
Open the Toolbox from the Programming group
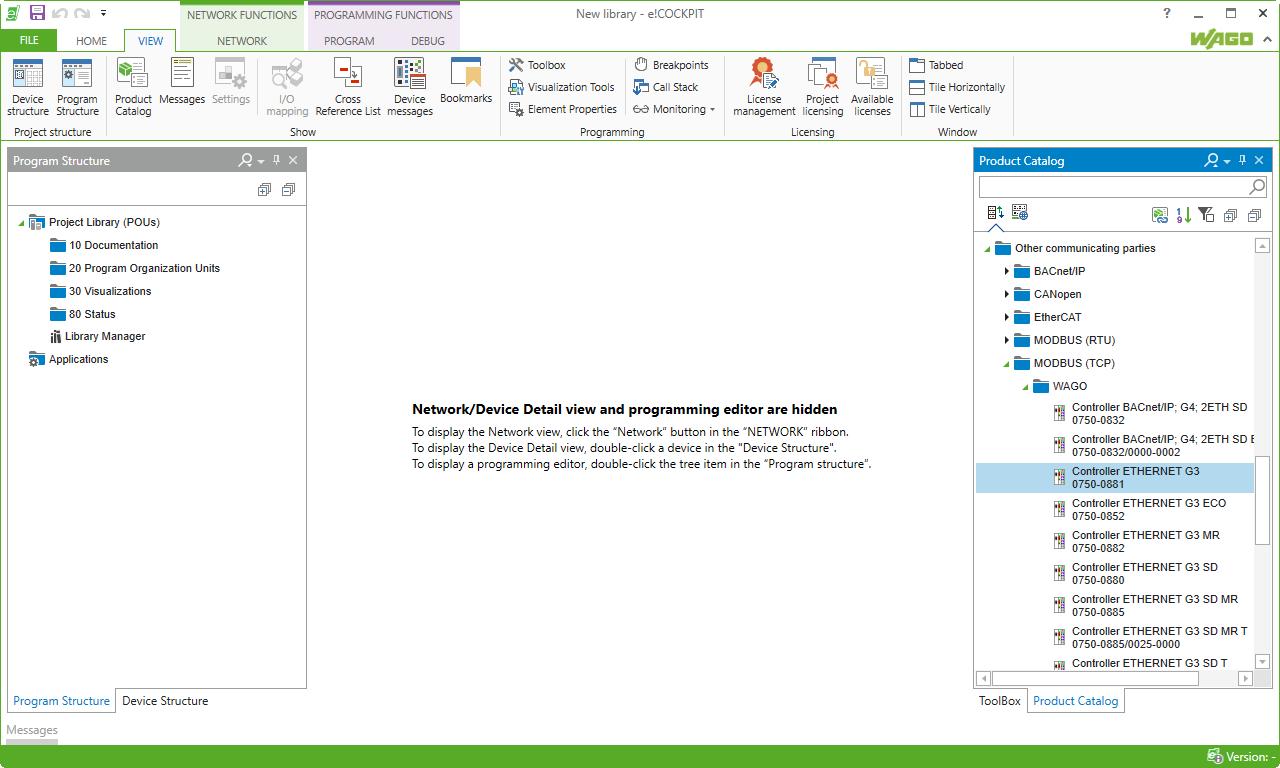537,65
